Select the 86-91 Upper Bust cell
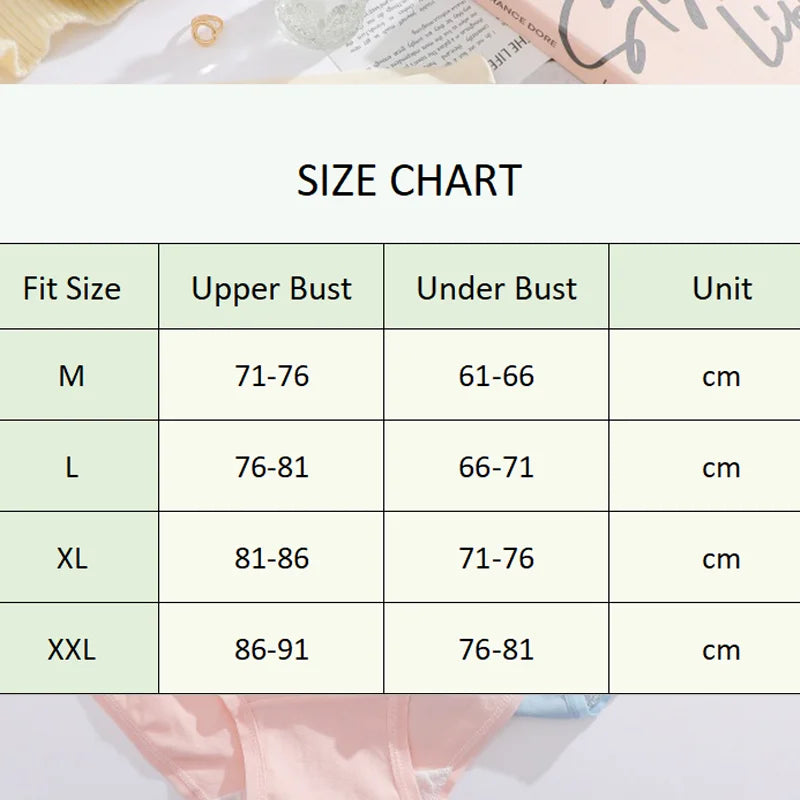800x800 pixels. point(272,650)
